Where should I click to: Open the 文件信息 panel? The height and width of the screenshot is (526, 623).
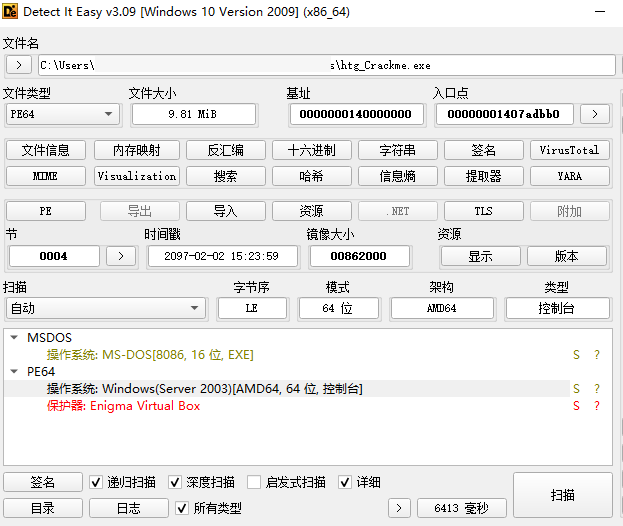click(46, 150)
